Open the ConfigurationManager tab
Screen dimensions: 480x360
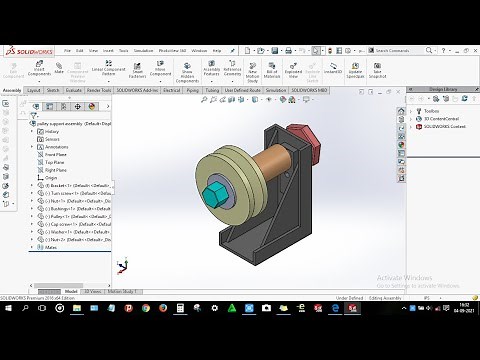pos(64,106)
